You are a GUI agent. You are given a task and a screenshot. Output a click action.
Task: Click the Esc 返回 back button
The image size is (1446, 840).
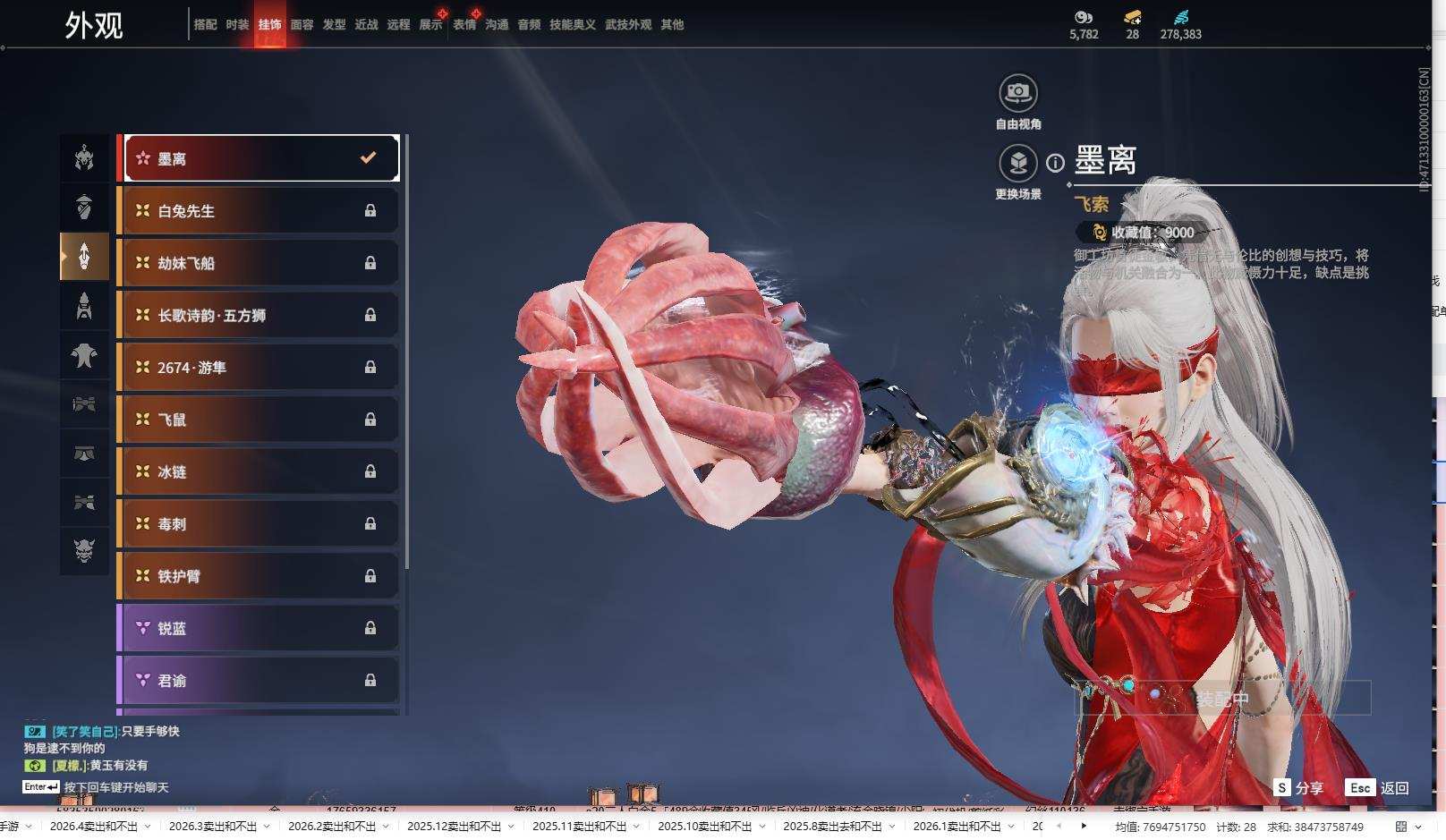[1377, 788]
